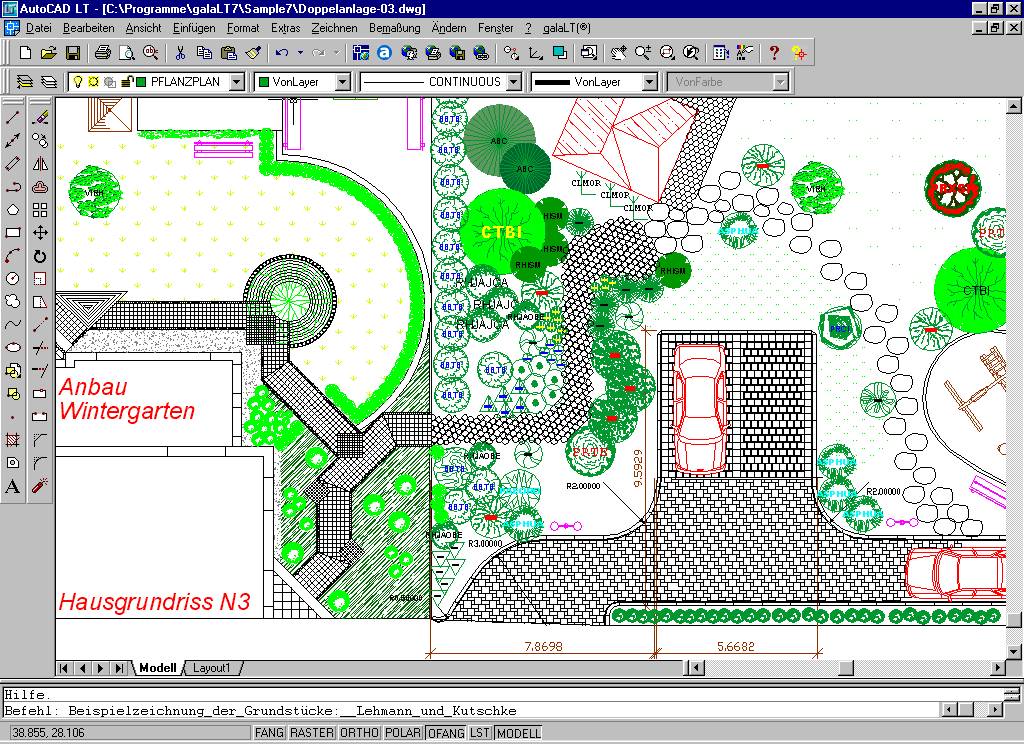Expand the CONTINUOUS linetype dropdown
1024x744 pixels.
[x=515, y=82]
